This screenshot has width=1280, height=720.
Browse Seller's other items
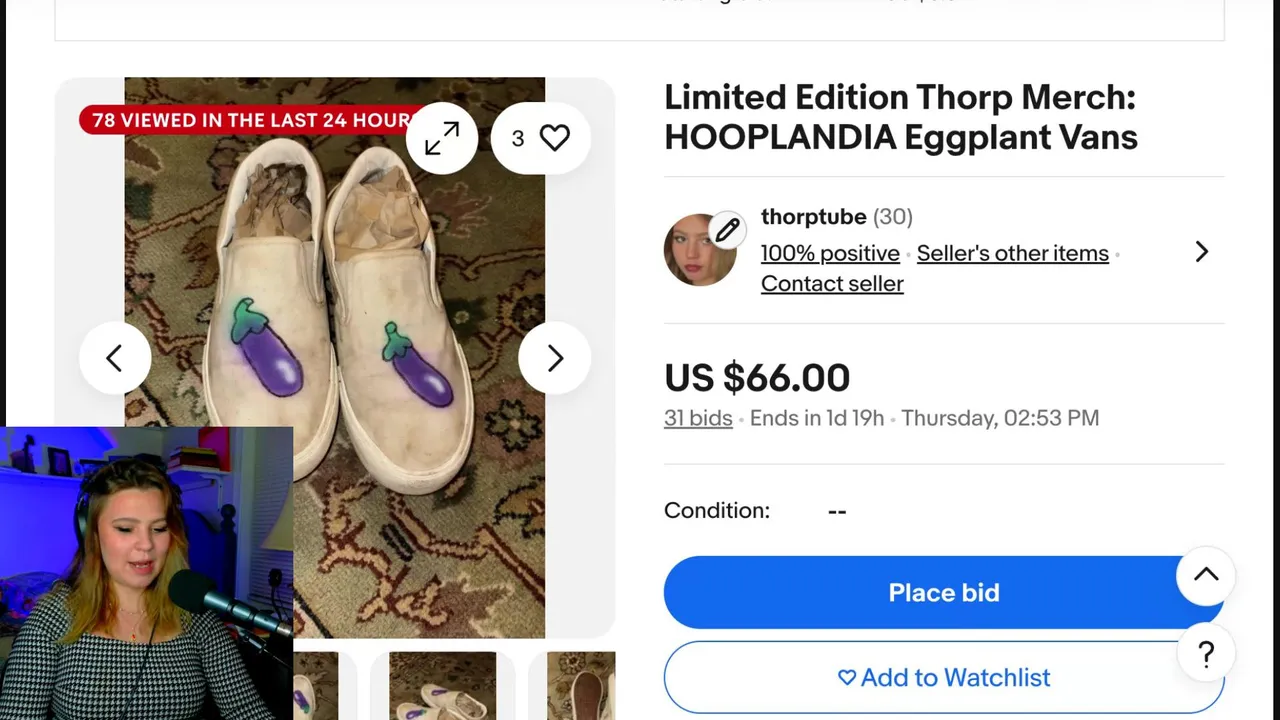point(1012,253)
